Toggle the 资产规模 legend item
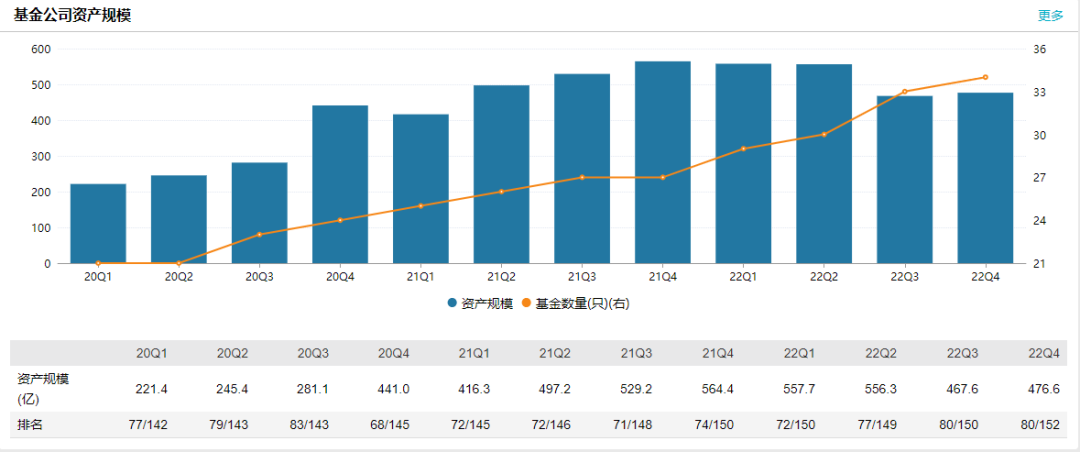Viewport: 1080px width, 452px height. (x=480, y=303)
